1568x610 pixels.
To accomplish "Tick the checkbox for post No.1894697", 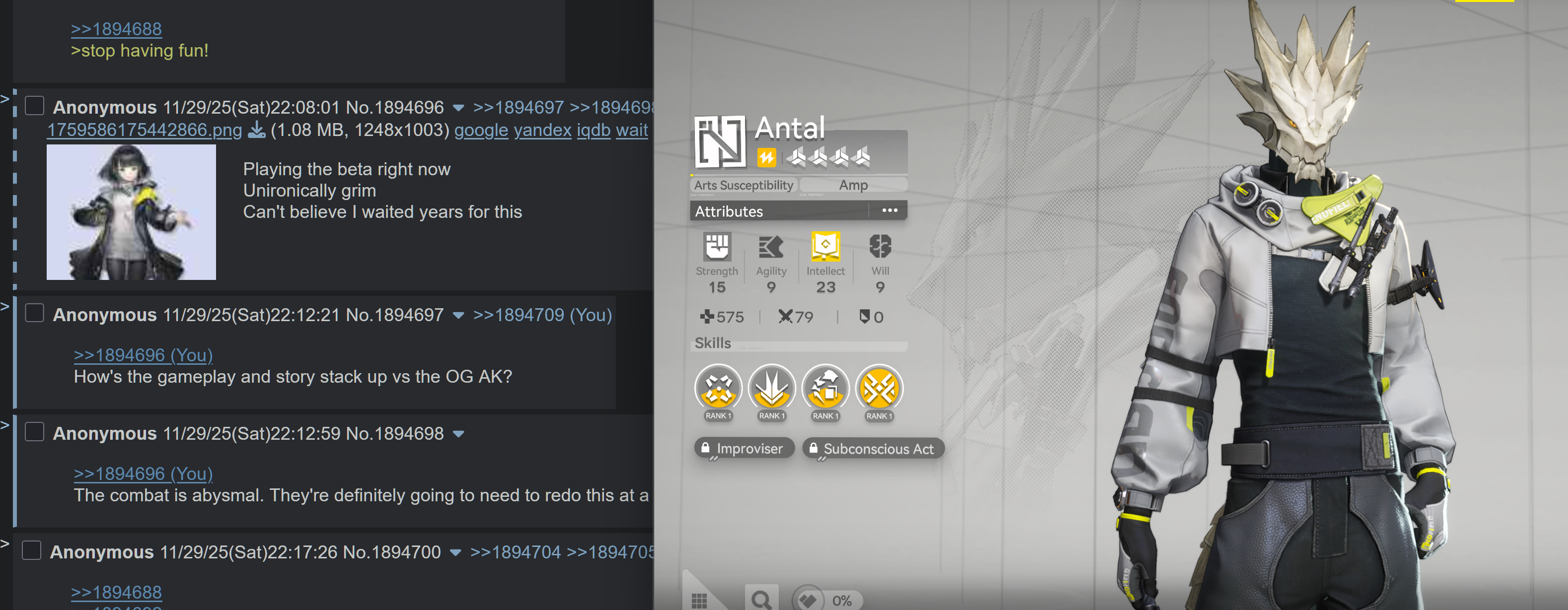I will (35, 313).
